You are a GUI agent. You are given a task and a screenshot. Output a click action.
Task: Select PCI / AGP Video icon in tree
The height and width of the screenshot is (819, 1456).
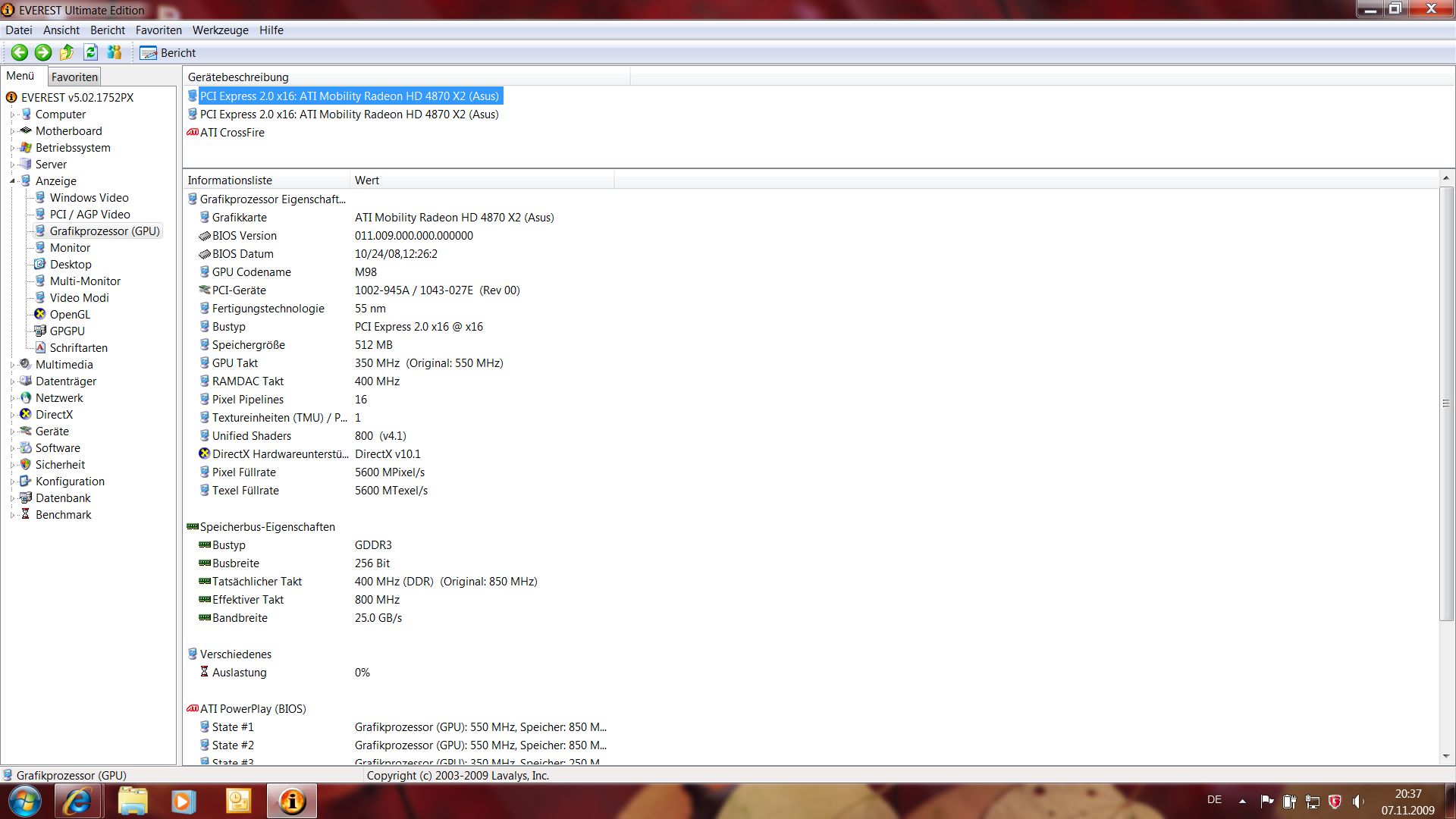[40, 214]
